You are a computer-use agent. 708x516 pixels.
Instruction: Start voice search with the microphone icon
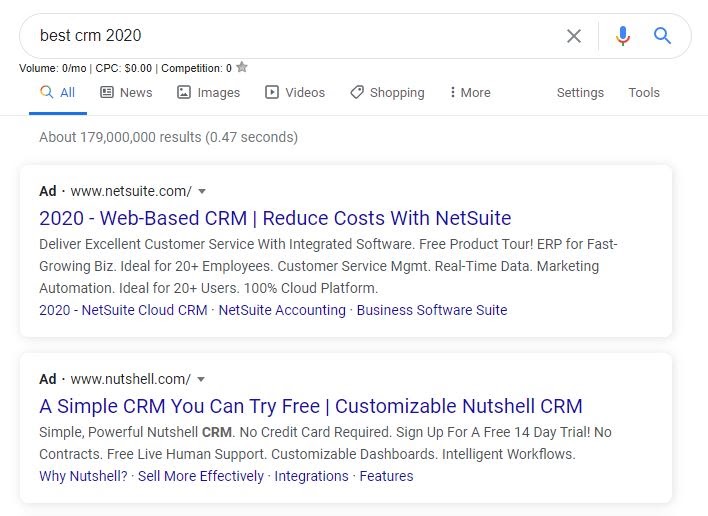coord(623,36)
